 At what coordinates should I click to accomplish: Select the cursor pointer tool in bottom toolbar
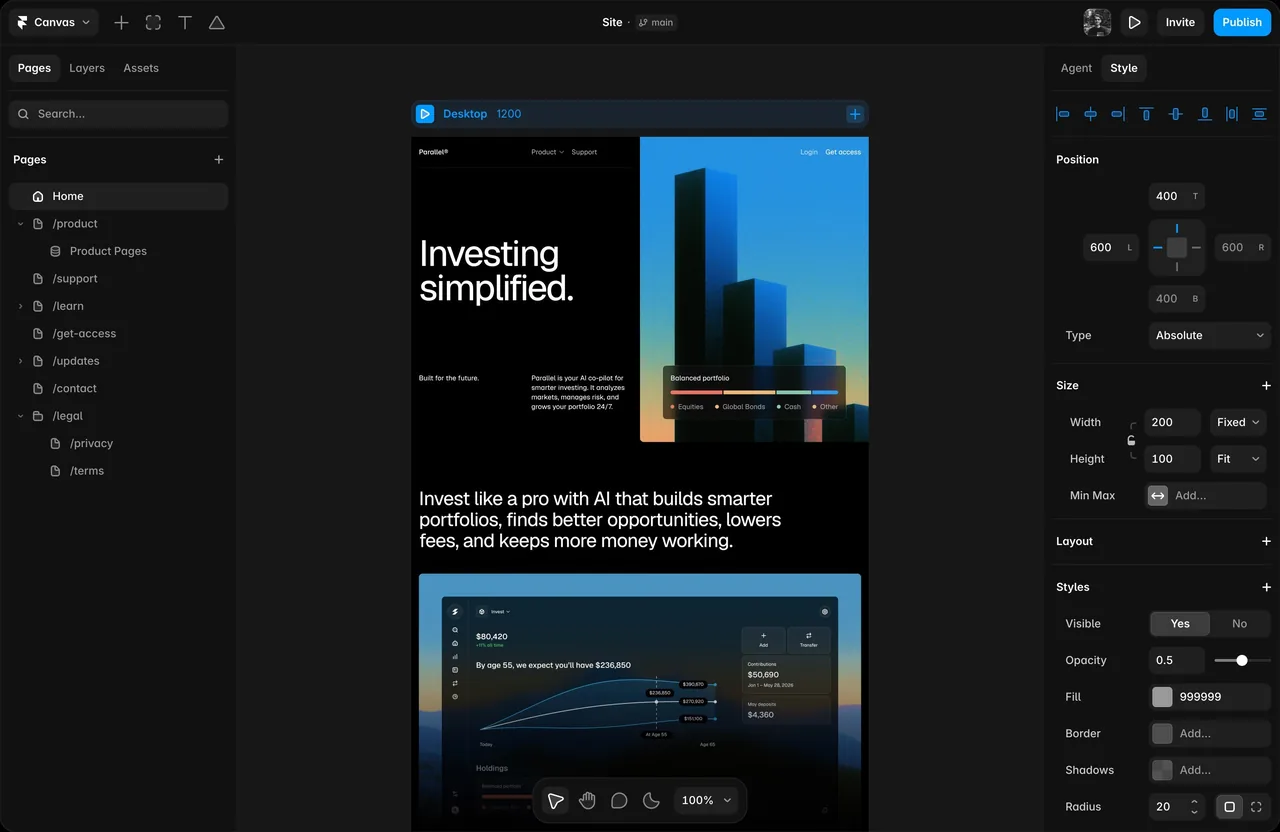tap(555, 800)
